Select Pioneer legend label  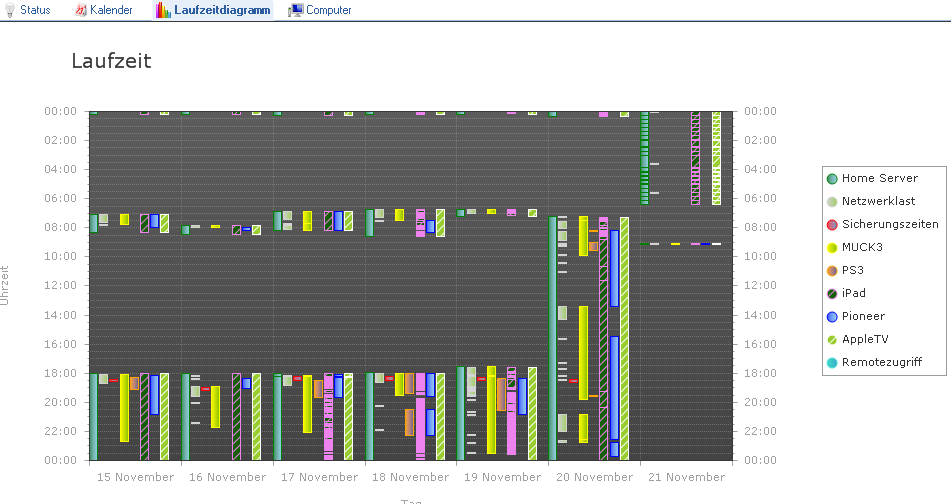point(863,317)
